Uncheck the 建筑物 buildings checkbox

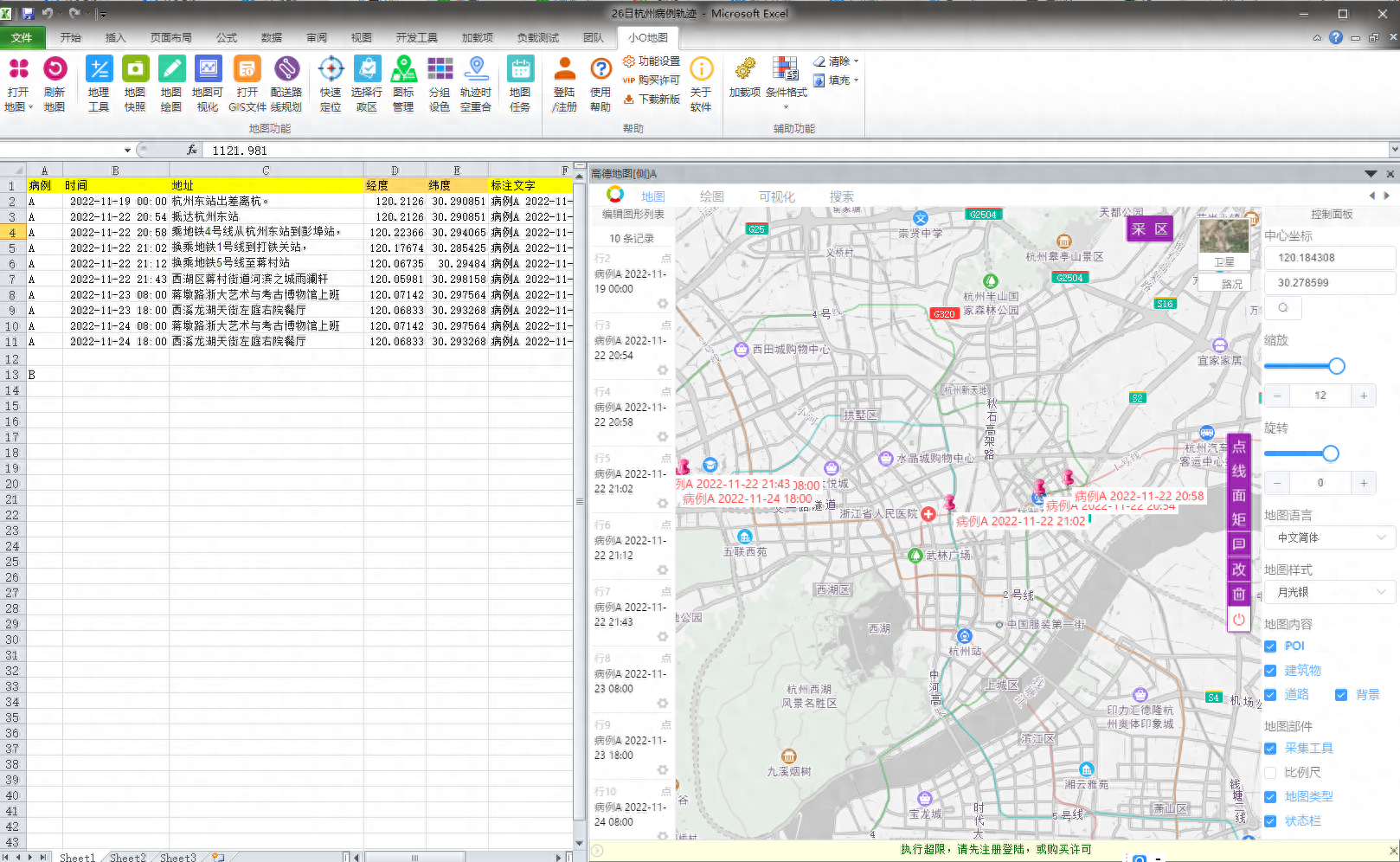pos(1270,671)
